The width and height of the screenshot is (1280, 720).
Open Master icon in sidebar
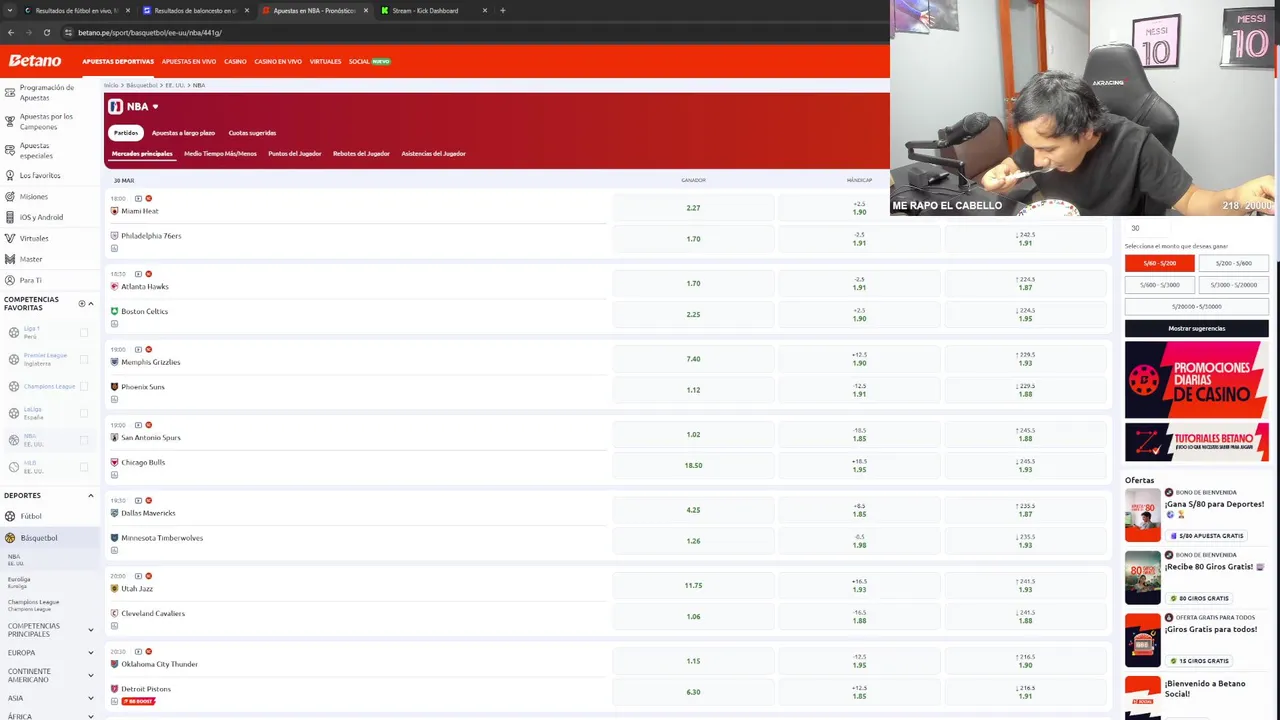coord(10,259)
